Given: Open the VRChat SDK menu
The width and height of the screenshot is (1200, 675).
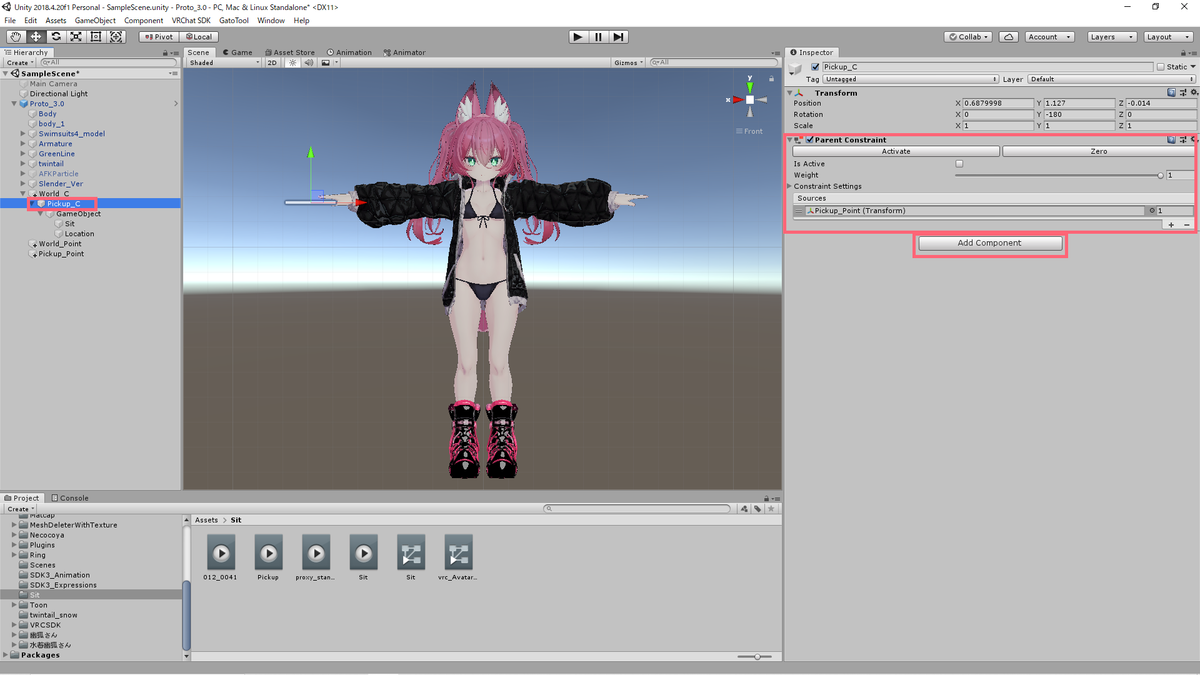Looking at the screenshot, I should tap(190, 20).
